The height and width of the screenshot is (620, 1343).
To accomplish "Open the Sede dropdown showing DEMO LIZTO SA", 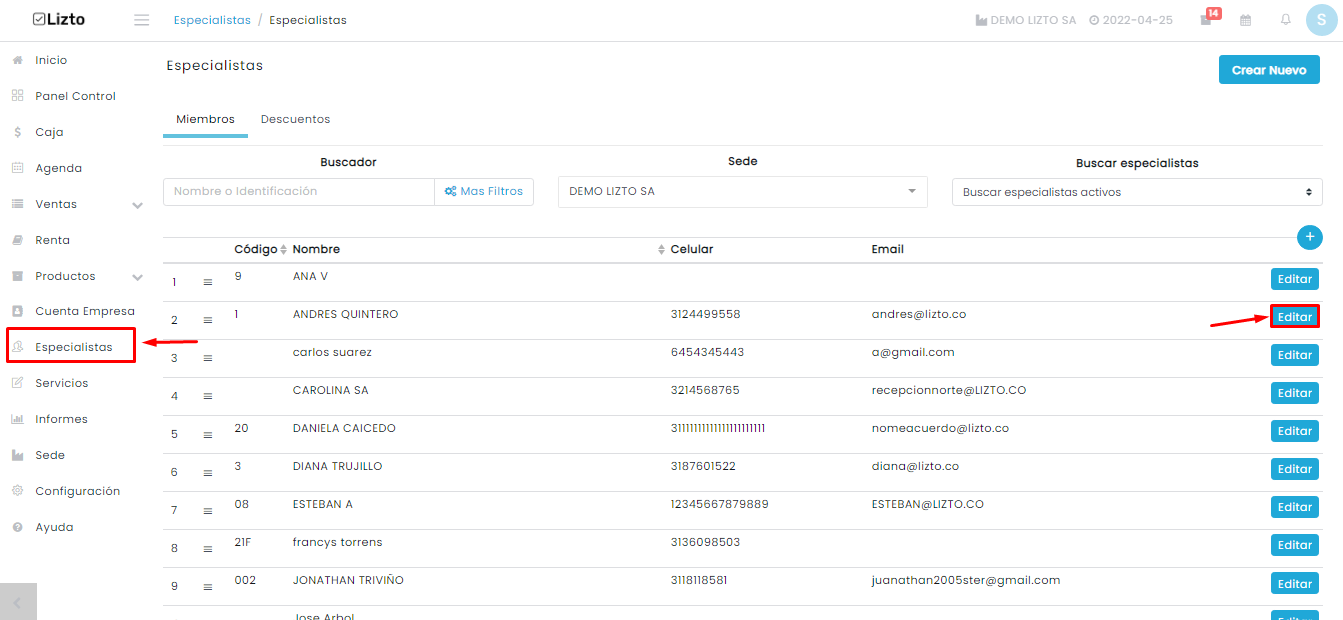I will click(743, 192).
